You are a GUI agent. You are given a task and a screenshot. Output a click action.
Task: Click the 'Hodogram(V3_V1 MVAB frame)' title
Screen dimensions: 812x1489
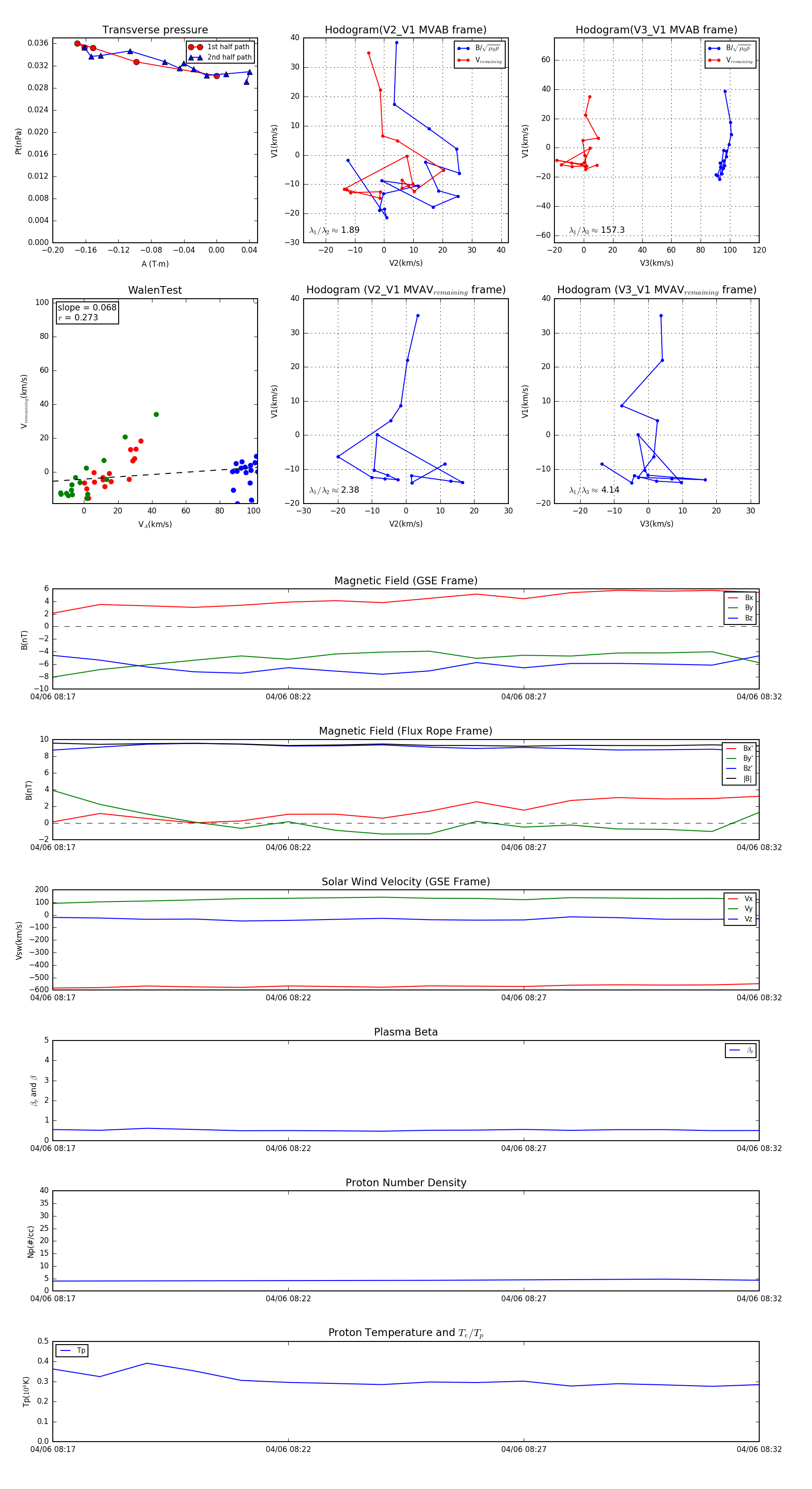[656, 30]
